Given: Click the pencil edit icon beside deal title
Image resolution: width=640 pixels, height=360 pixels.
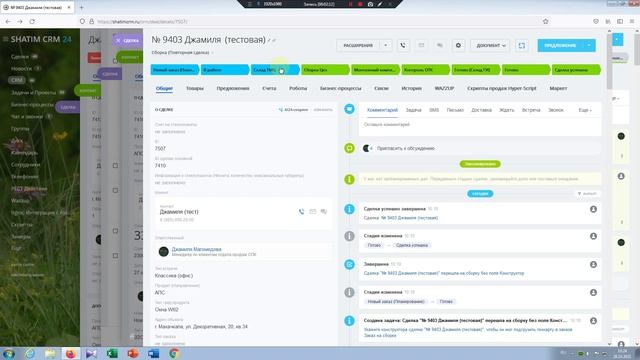Looking at the screenshot, I should pyautogui.click(x=269, y=40).
